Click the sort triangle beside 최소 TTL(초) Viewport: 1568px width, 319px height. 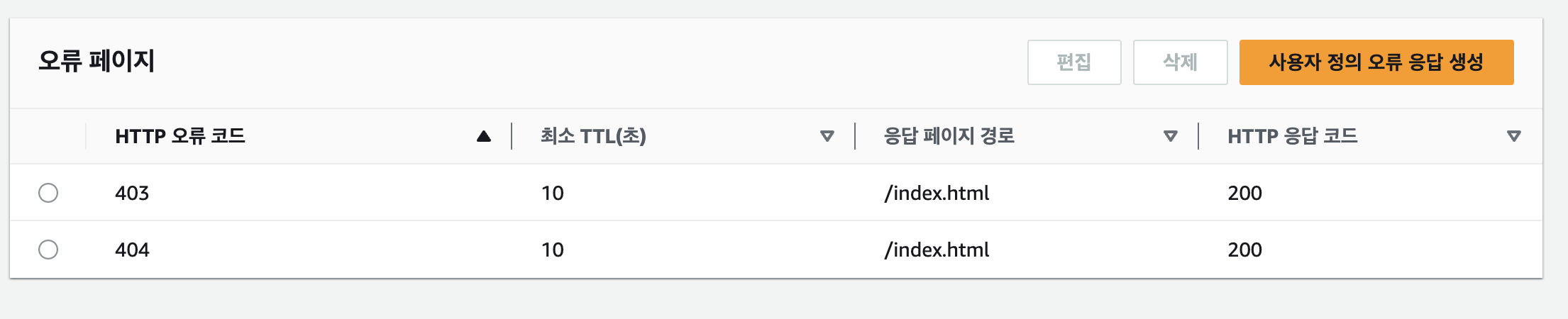pyautogui.click(x=827, y=136)
